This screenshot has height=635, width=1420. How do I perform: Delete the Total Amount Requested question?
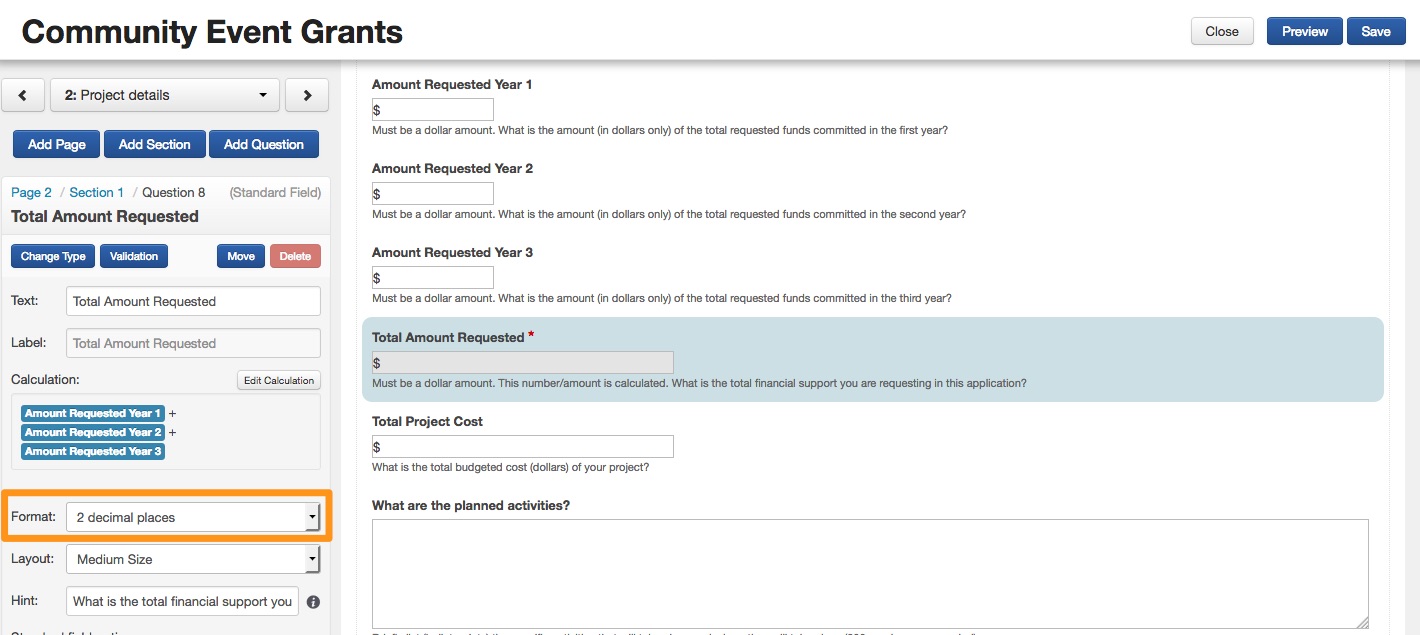pos(295,256)
